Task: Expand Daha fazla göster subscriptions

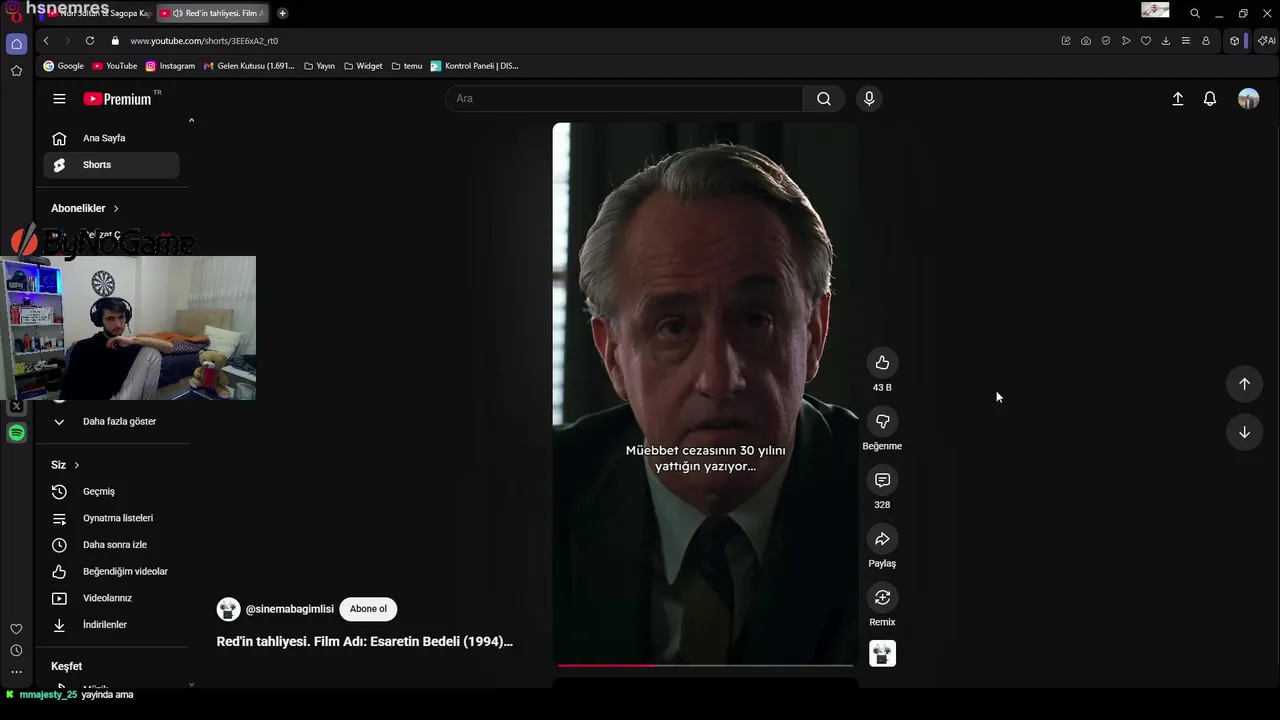Action: (x=111, y=422)
